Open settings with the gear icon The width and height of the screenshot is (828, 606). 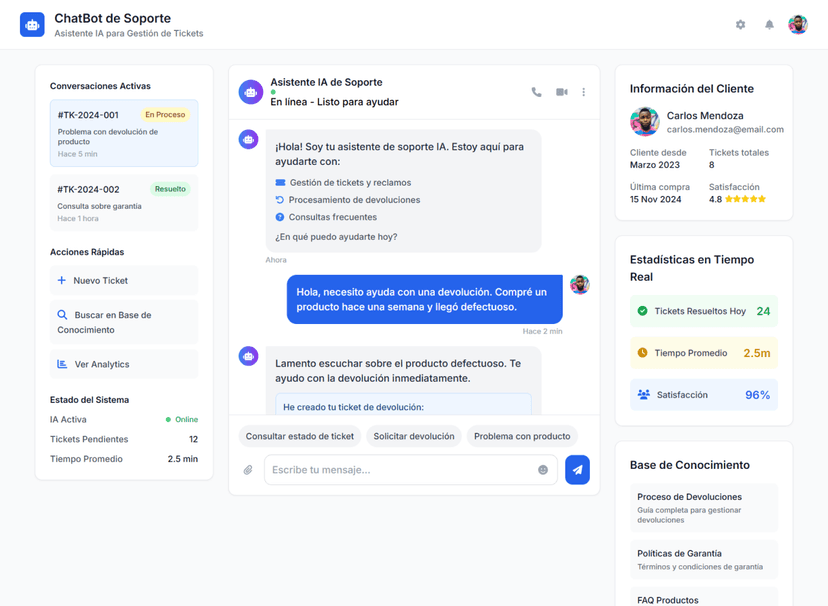(x=740, y=25)
